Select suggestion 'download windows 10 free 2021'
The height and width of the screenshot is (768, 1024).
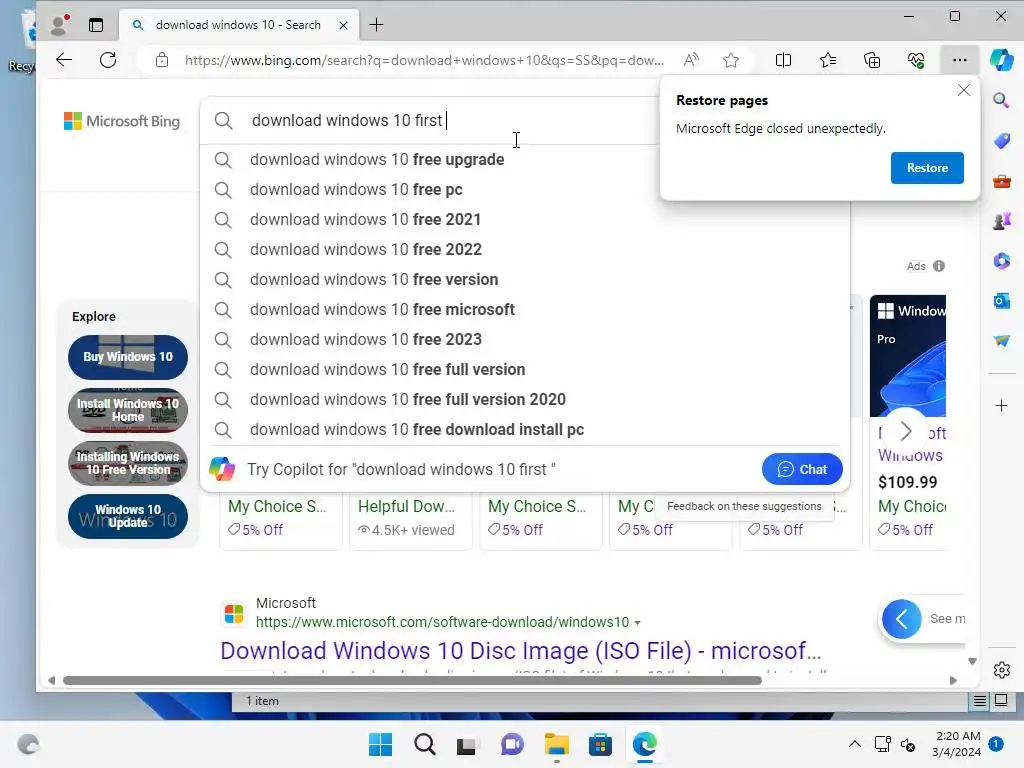pos(525,219)
